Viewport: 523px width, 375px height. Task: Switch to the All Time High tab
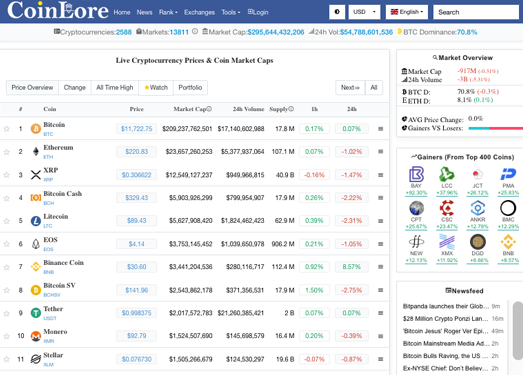[x=115, y=88]
